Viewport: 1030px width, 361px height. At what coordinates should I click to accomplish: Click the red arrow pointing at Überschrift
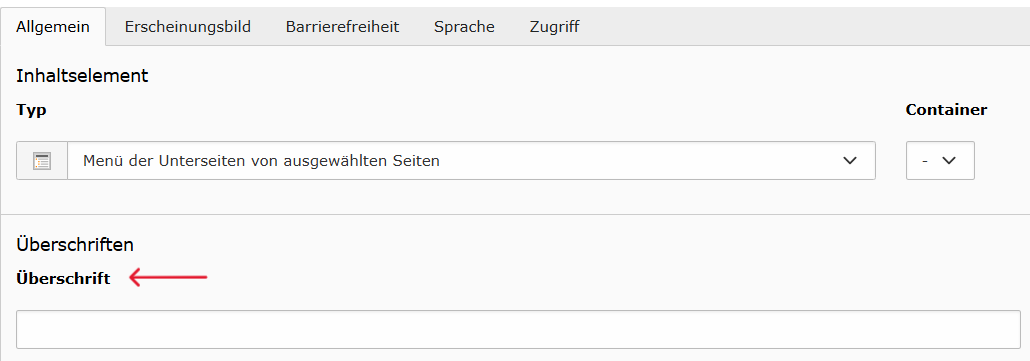[168, 278]
